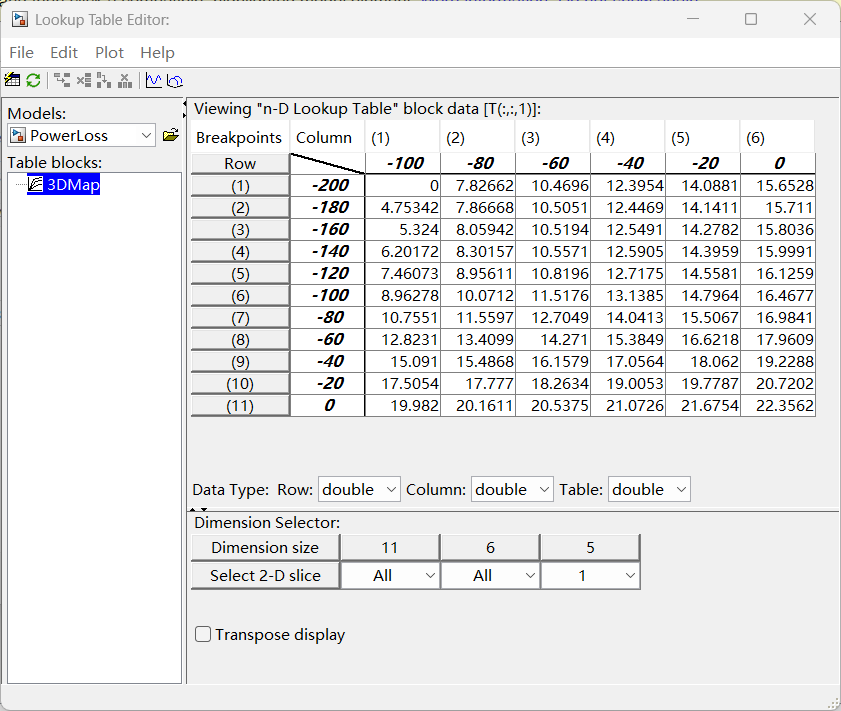Open the File menu
Viewport: 841px width, 711px height.
tap(21, 53)
